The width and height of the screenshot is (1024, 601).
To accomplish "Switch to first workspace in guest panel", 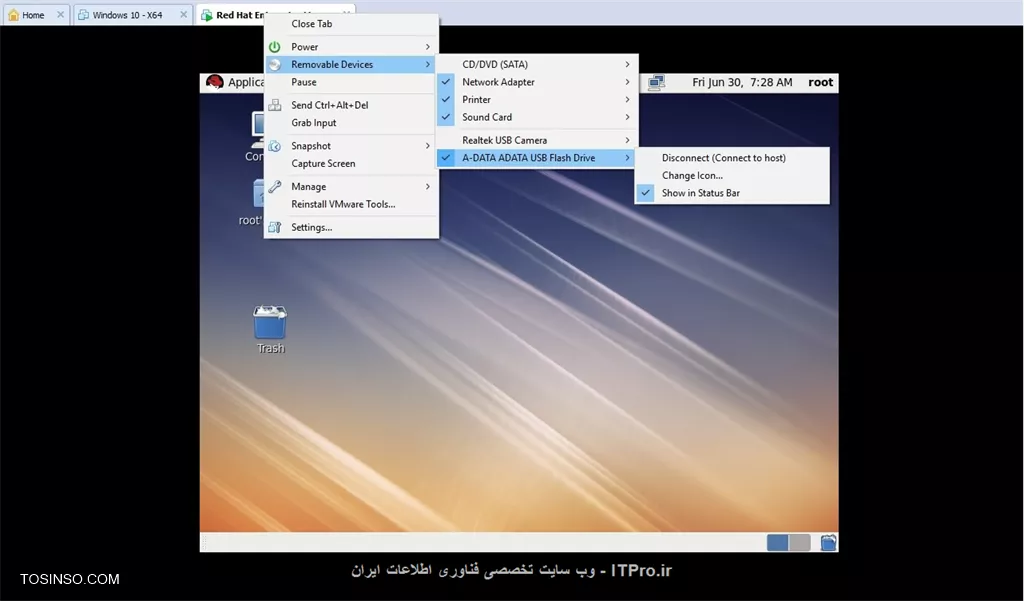I will tap(777, 542).
